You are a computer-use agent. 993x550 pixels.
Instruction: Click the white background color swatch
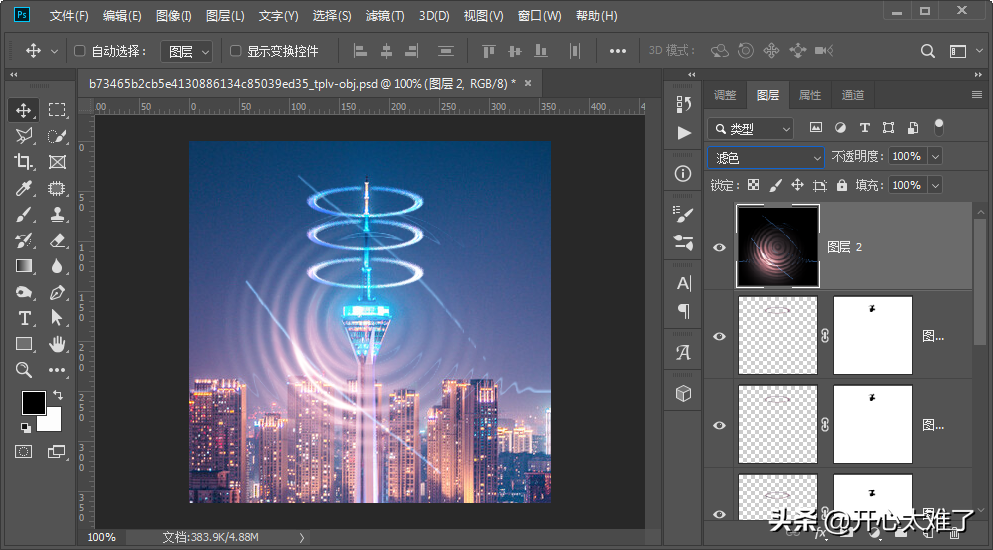53,422
